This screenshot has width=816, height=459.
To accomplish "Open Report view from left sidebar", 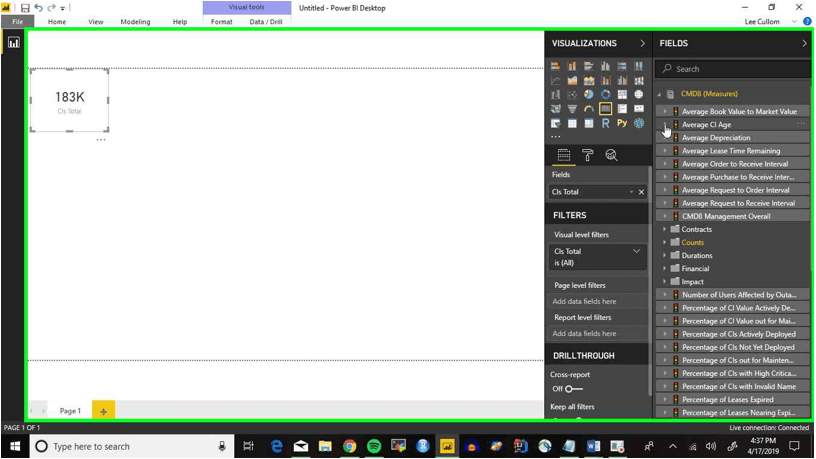I will (14, 43).
